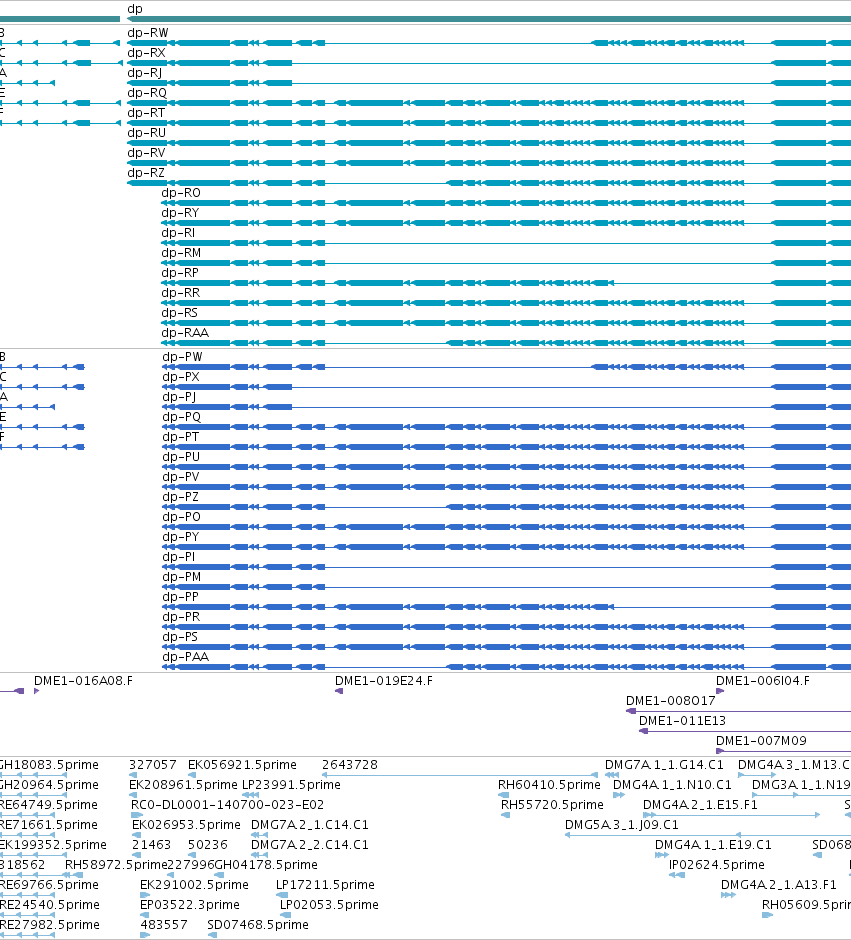
Task: Click the dp-RJ transcript label
Action: (x=144, y=73)
